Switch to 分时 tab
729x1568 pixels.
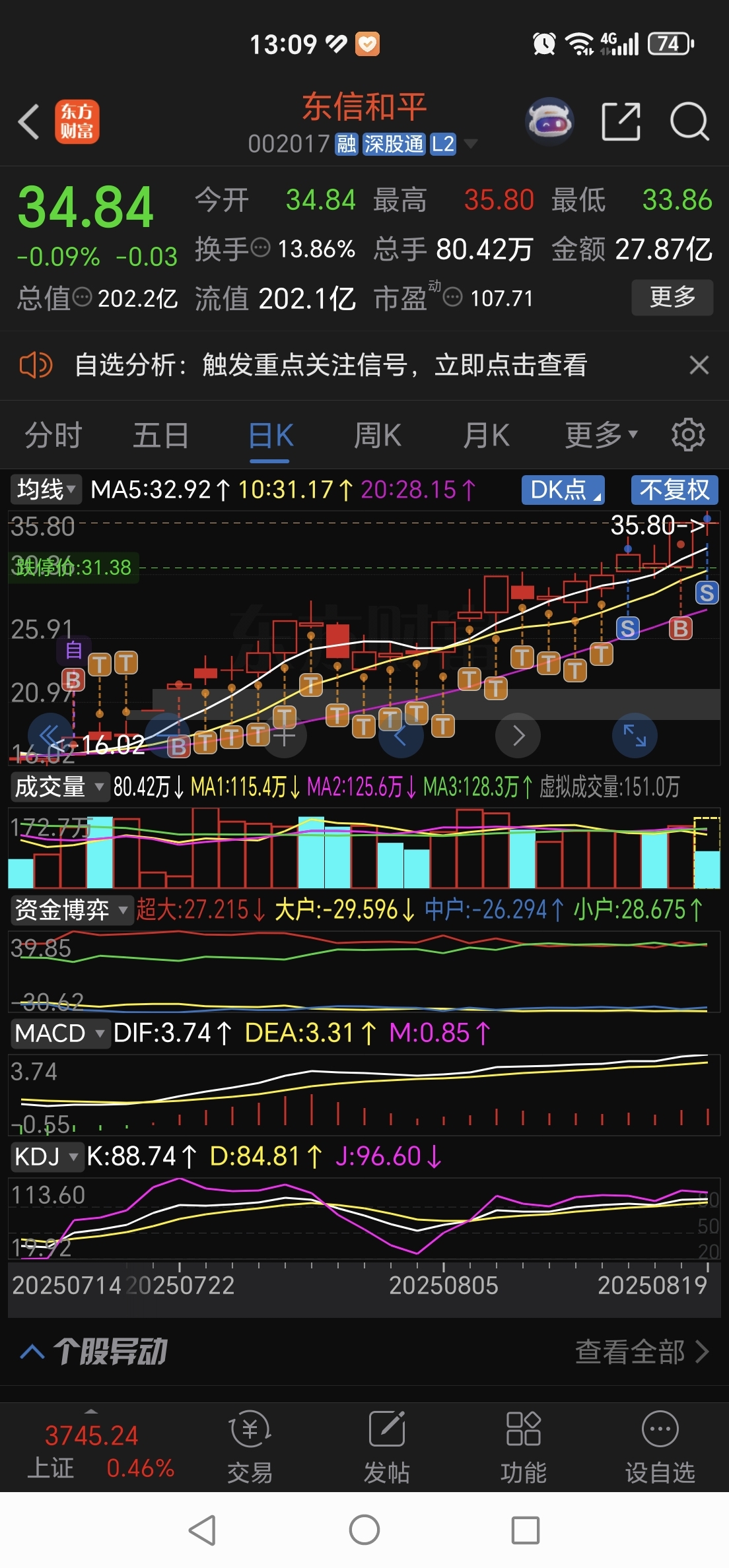(53, 435)
